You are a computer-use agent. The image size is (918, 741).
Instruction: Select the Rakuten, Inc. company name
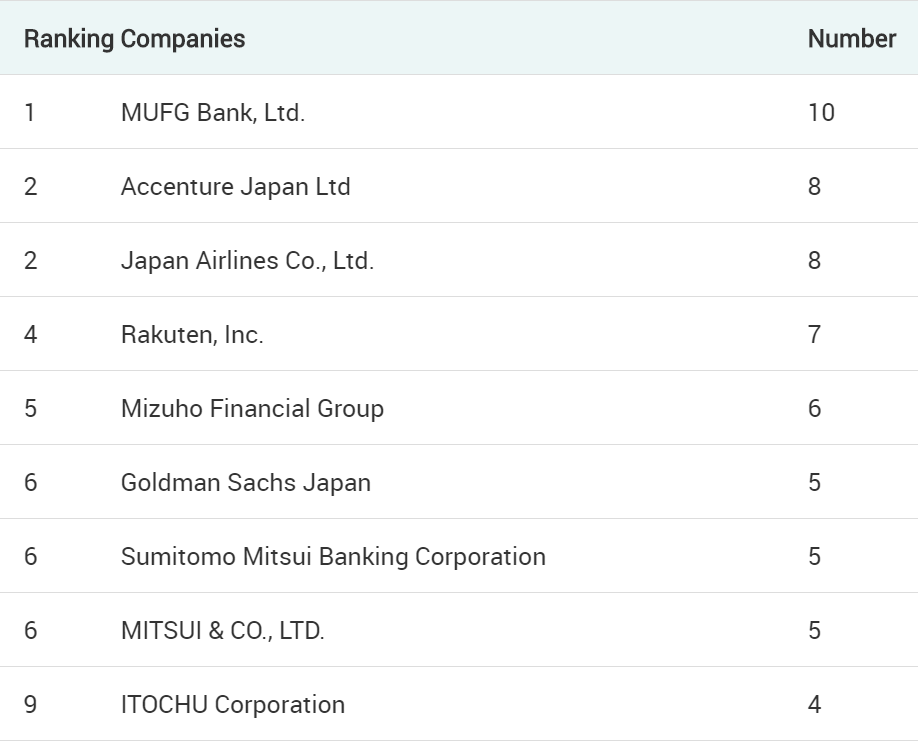(x=192, y=335)
